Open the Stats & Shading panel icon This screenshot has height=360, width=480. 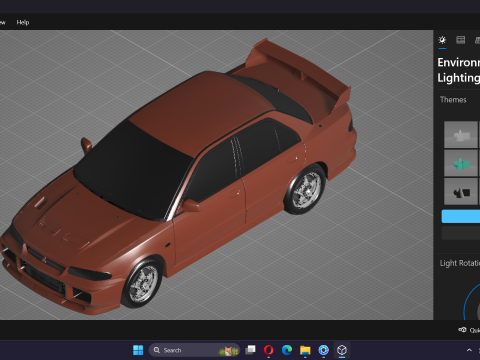click(461, 40)
